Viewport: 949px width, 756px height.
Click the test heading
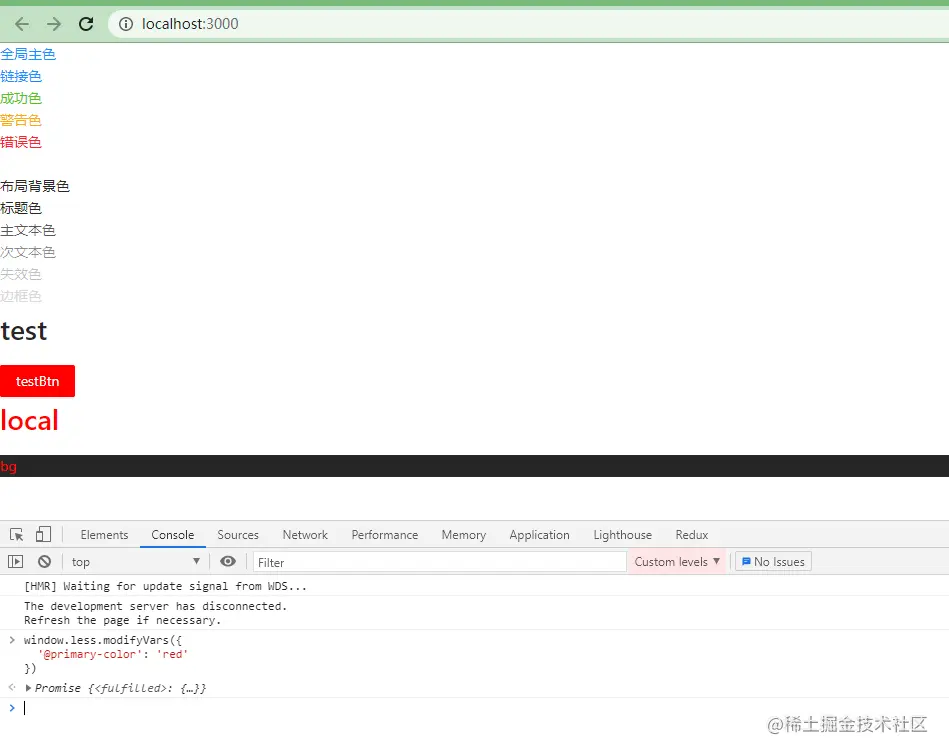click(24, 331)
